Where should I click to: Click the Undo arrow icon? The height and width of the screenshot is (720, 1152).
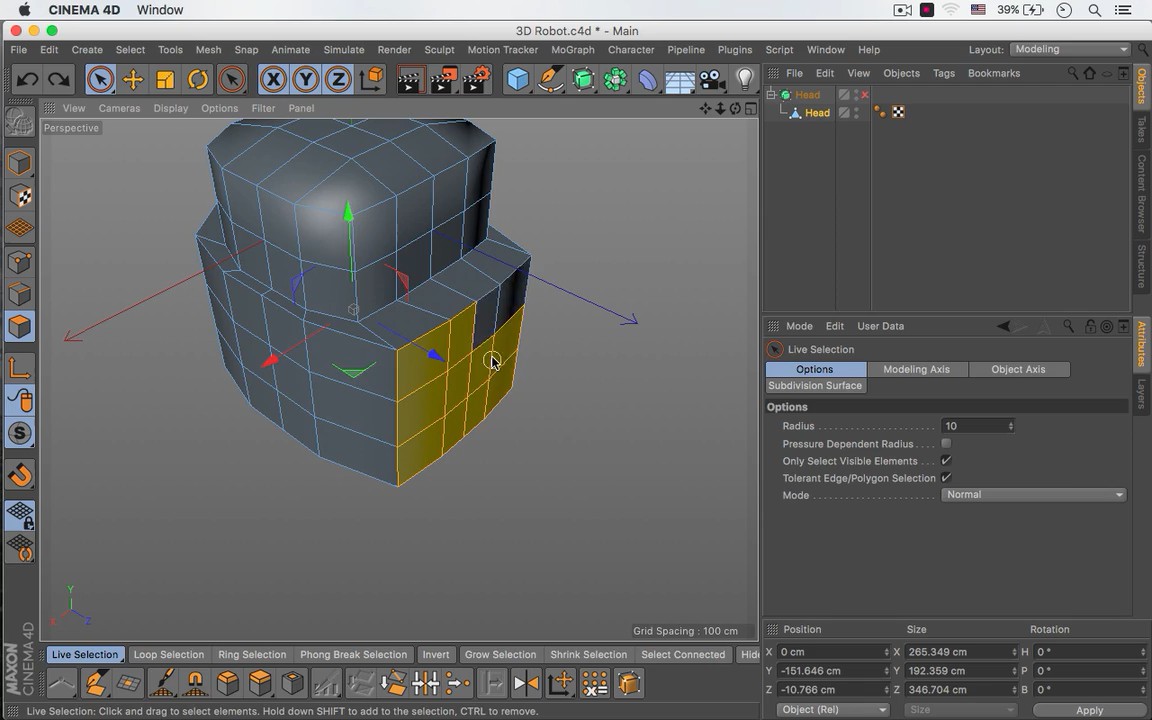(28, 80)
